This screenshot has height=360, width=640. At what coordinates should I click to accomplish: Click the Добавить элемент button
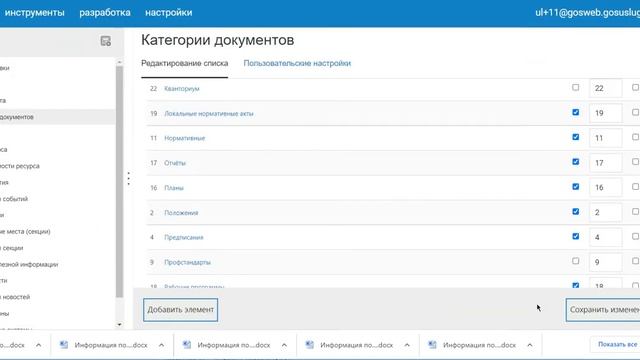click(180, 310)
